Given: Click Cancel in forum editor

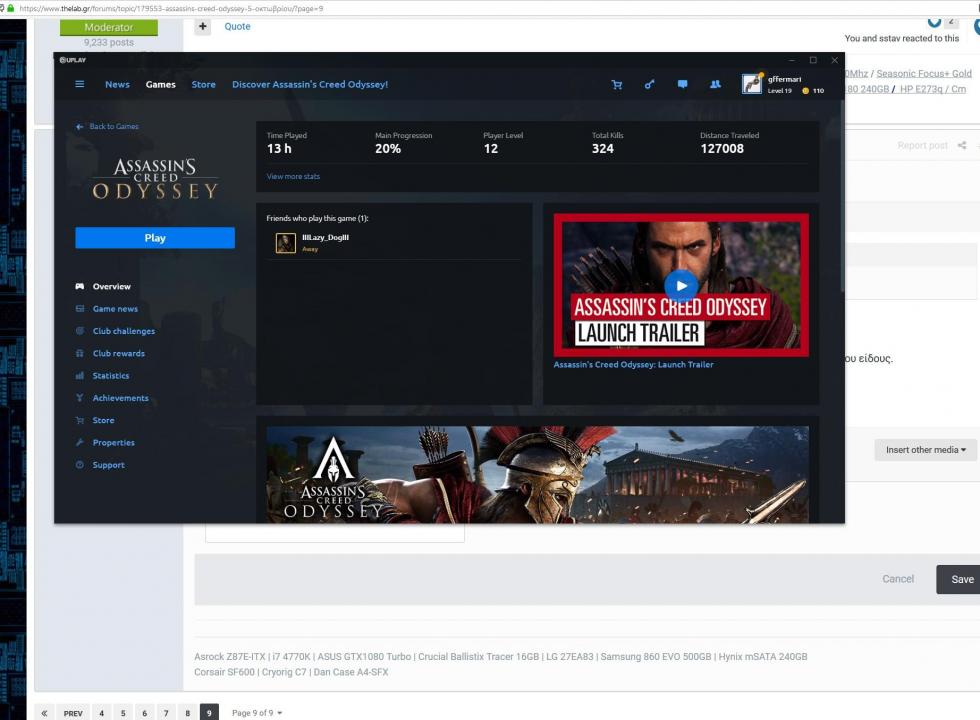Looking at the screenshot, I should coord(898,579).
